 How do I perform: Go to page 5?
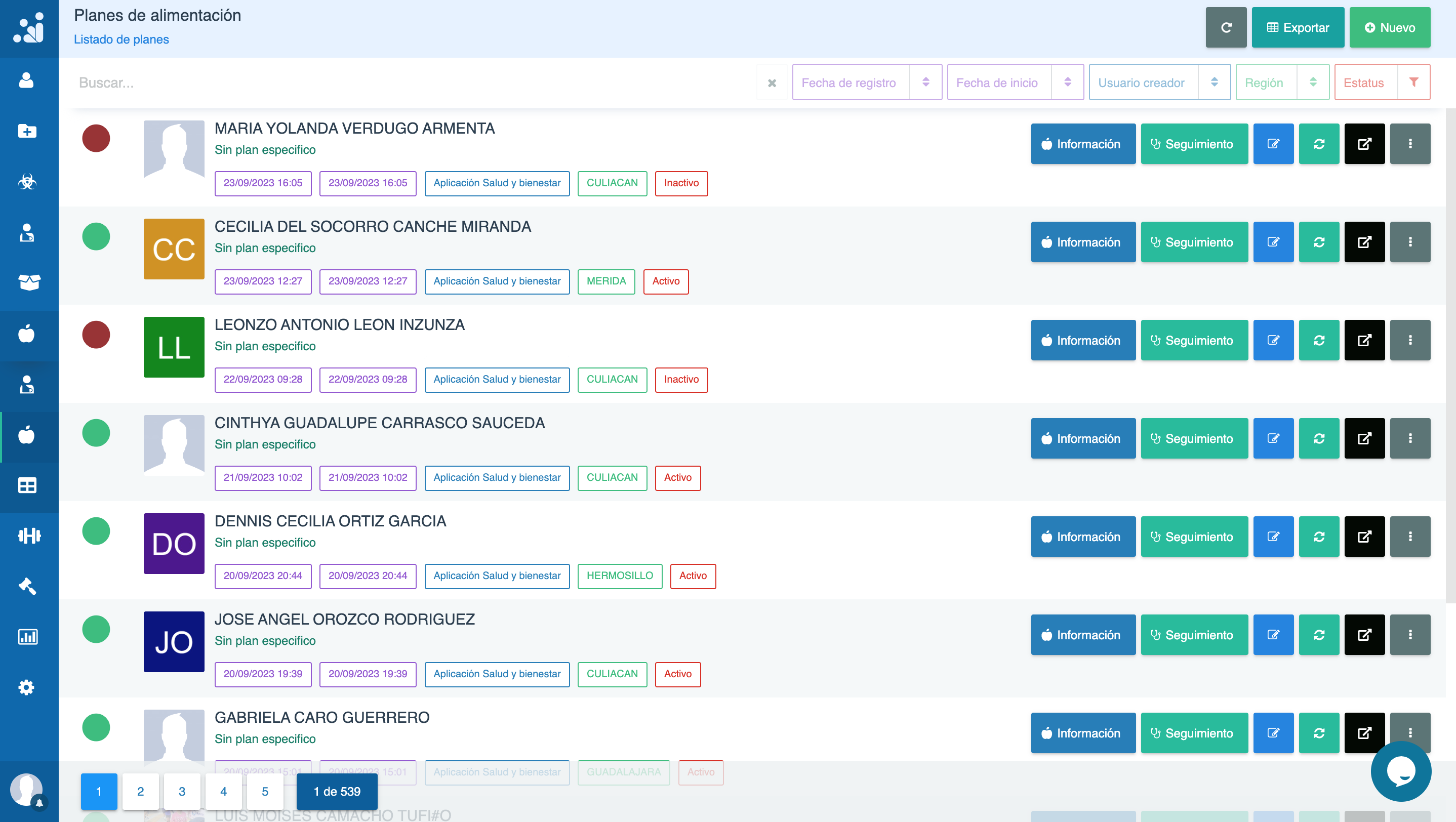pos(265,792)
